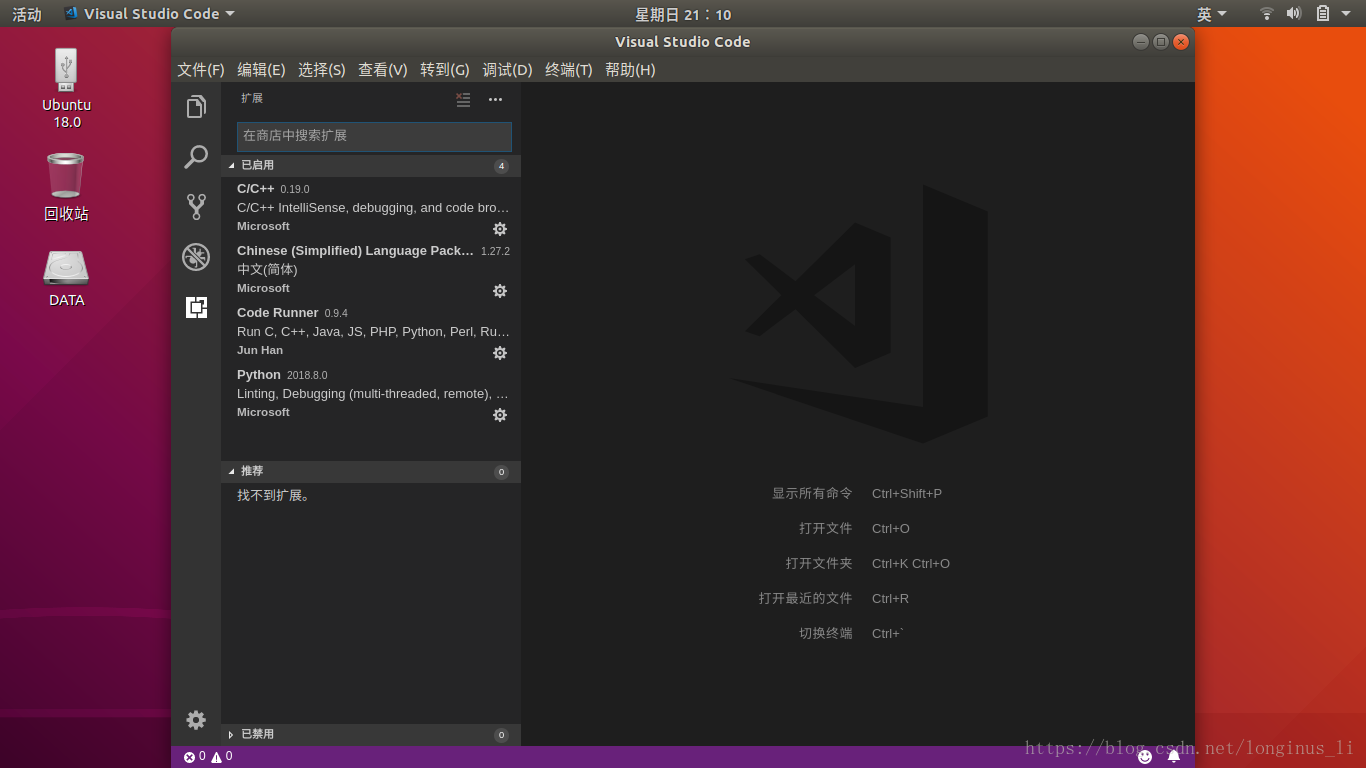Open the 终端(T) menu

569,70
